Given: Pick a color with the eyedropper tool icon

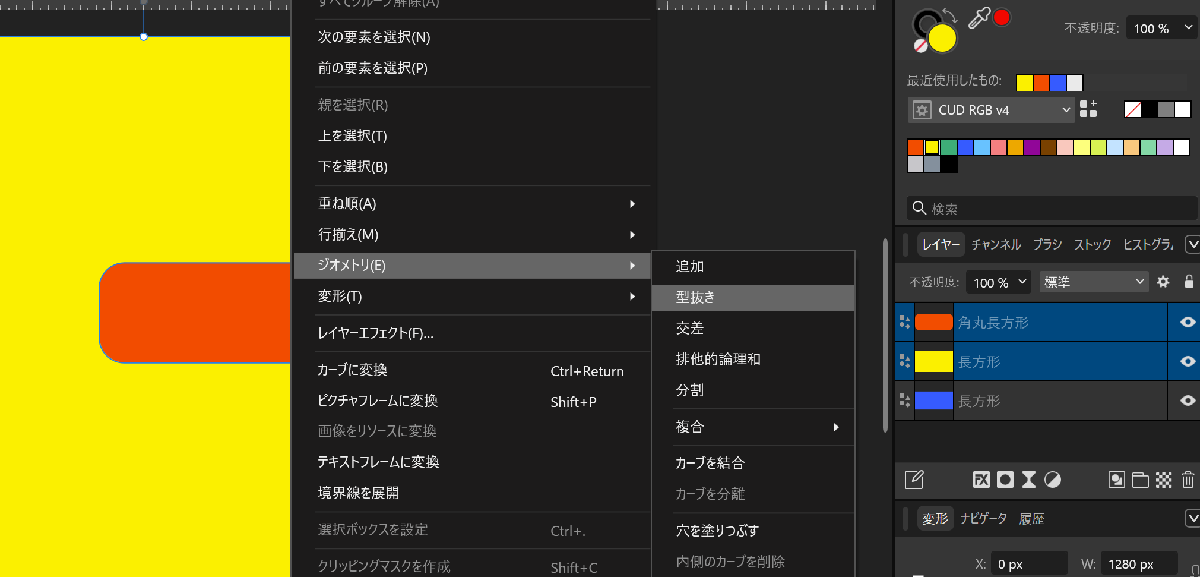Looking at the screenshot, I should point(979,16).
